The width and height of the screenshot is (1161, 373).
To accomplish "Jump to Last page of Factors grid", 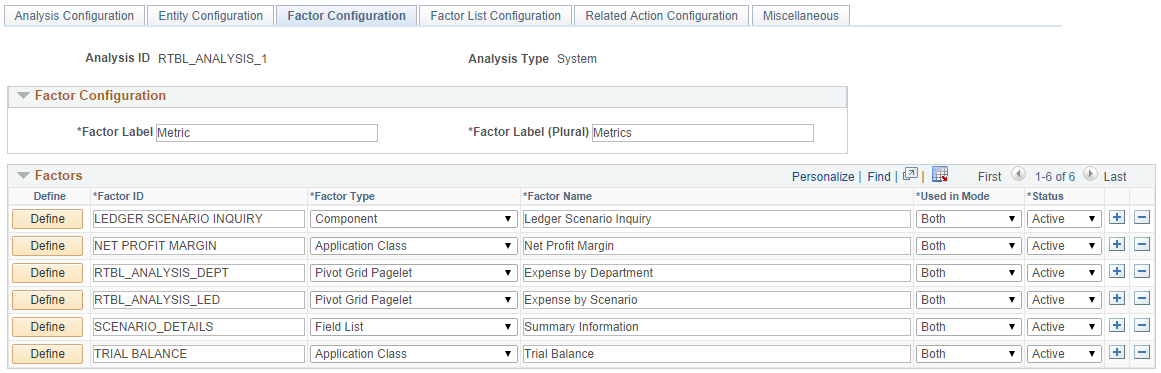I will tap(1115, 176).
